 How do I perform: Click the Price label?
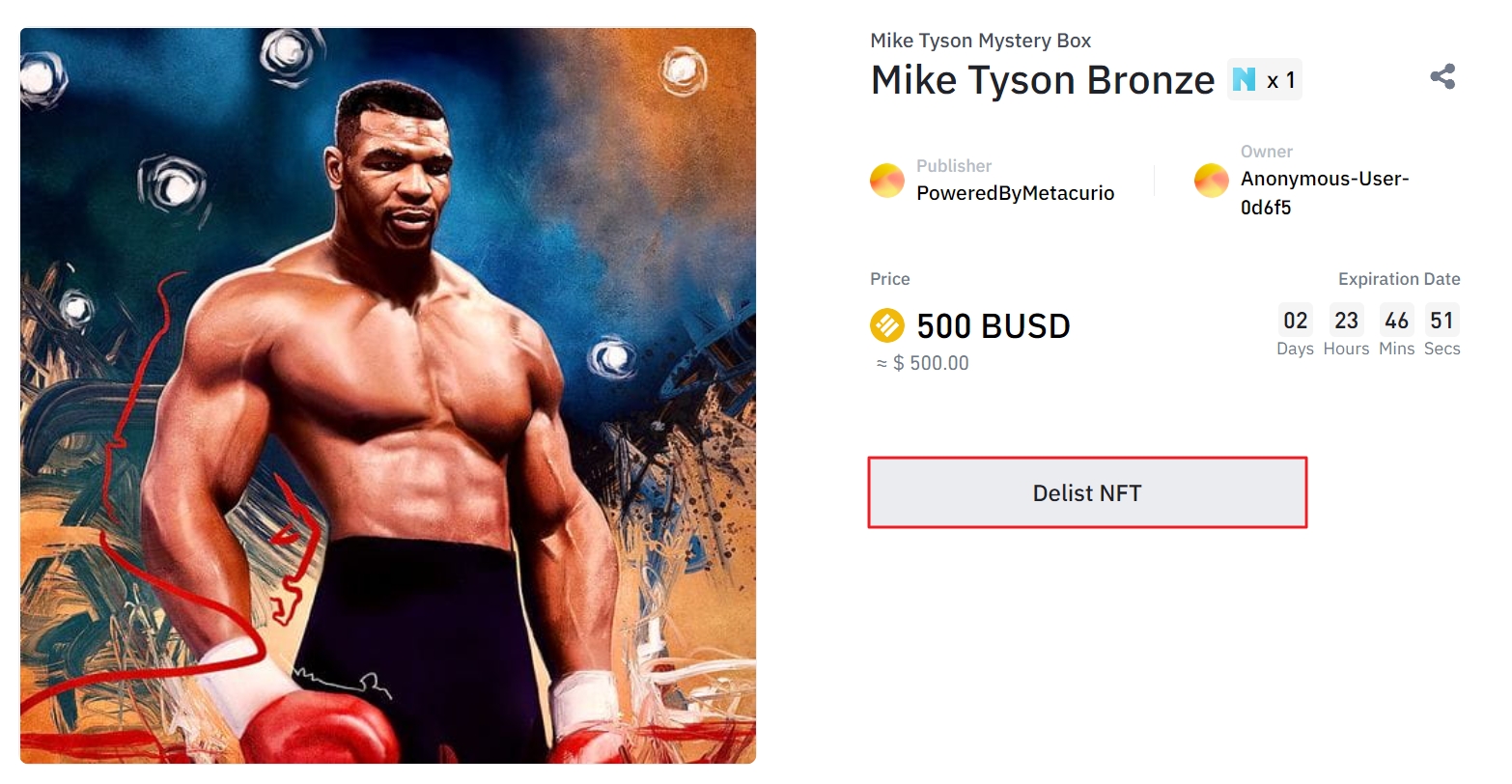tap(889, 279)
